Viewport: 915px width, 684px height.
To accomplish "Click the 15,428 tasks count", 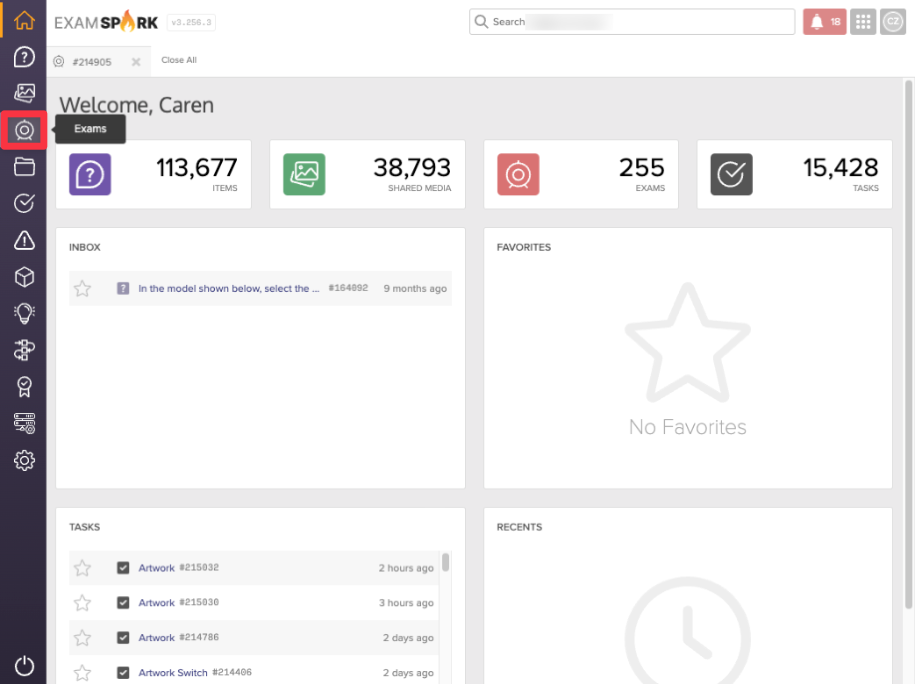I will pyautogui.click(x=840, y=167).
